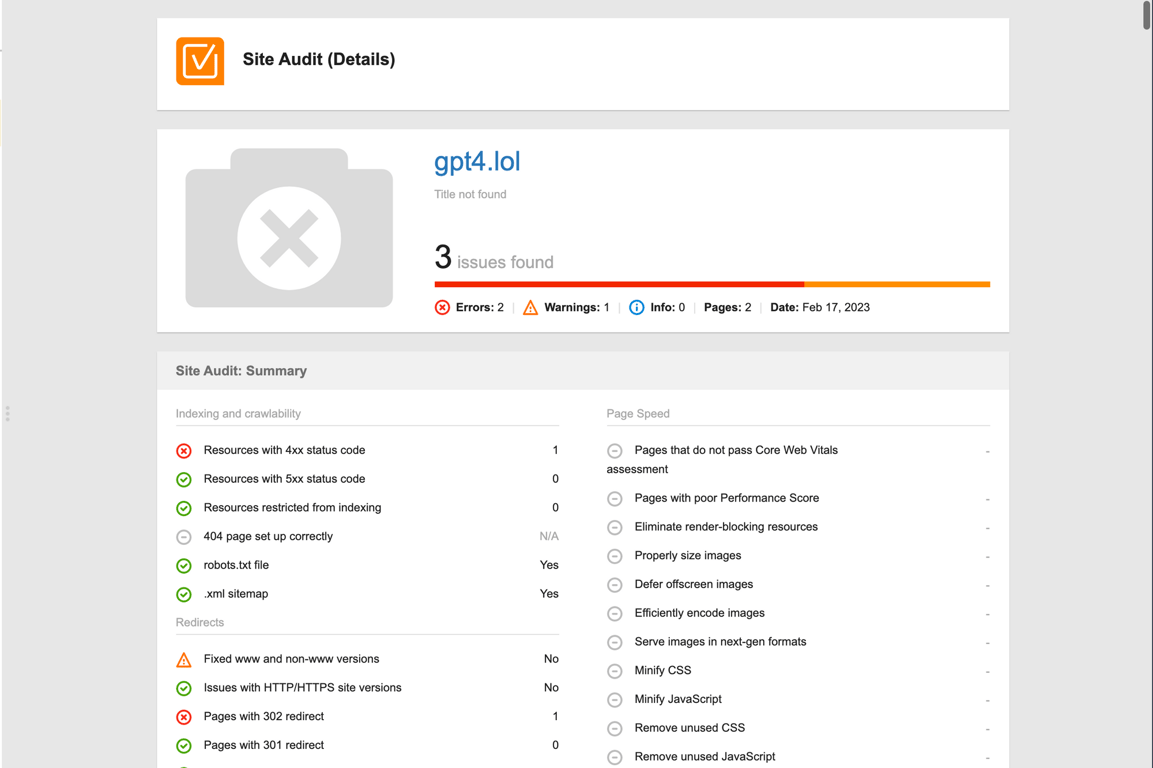Click gray icon beside Efficiently encode images

615,614
